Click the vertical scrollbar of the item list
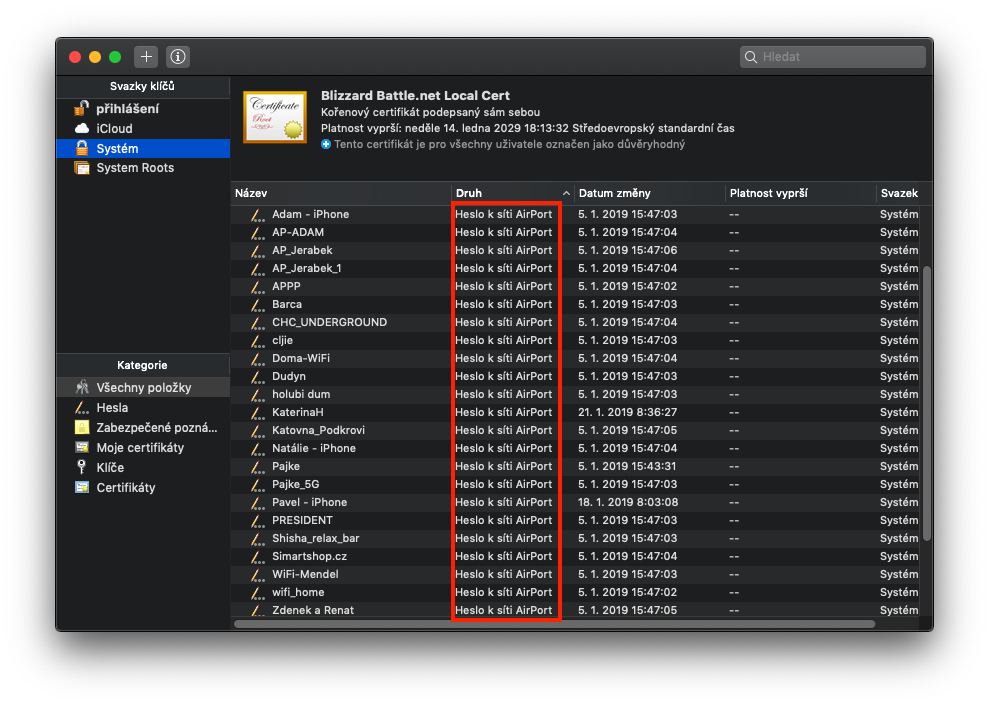The image size is (989, 705). [x=927, y=404]
